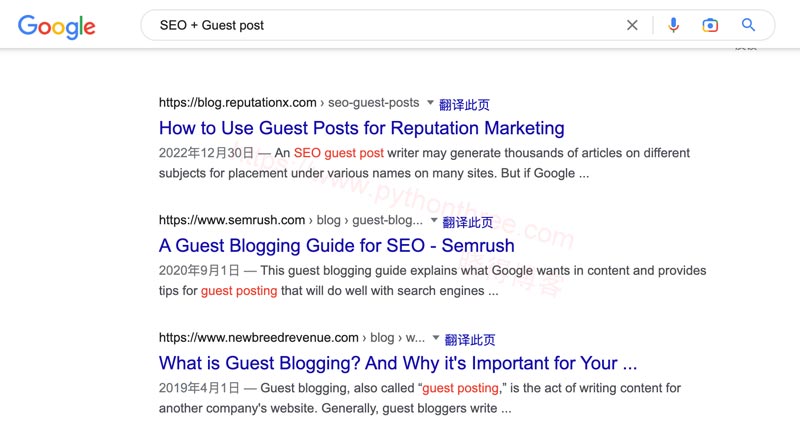Viewport: 800px width, 438px height.
Task: Click the Google logo
Action: [57, 27]
